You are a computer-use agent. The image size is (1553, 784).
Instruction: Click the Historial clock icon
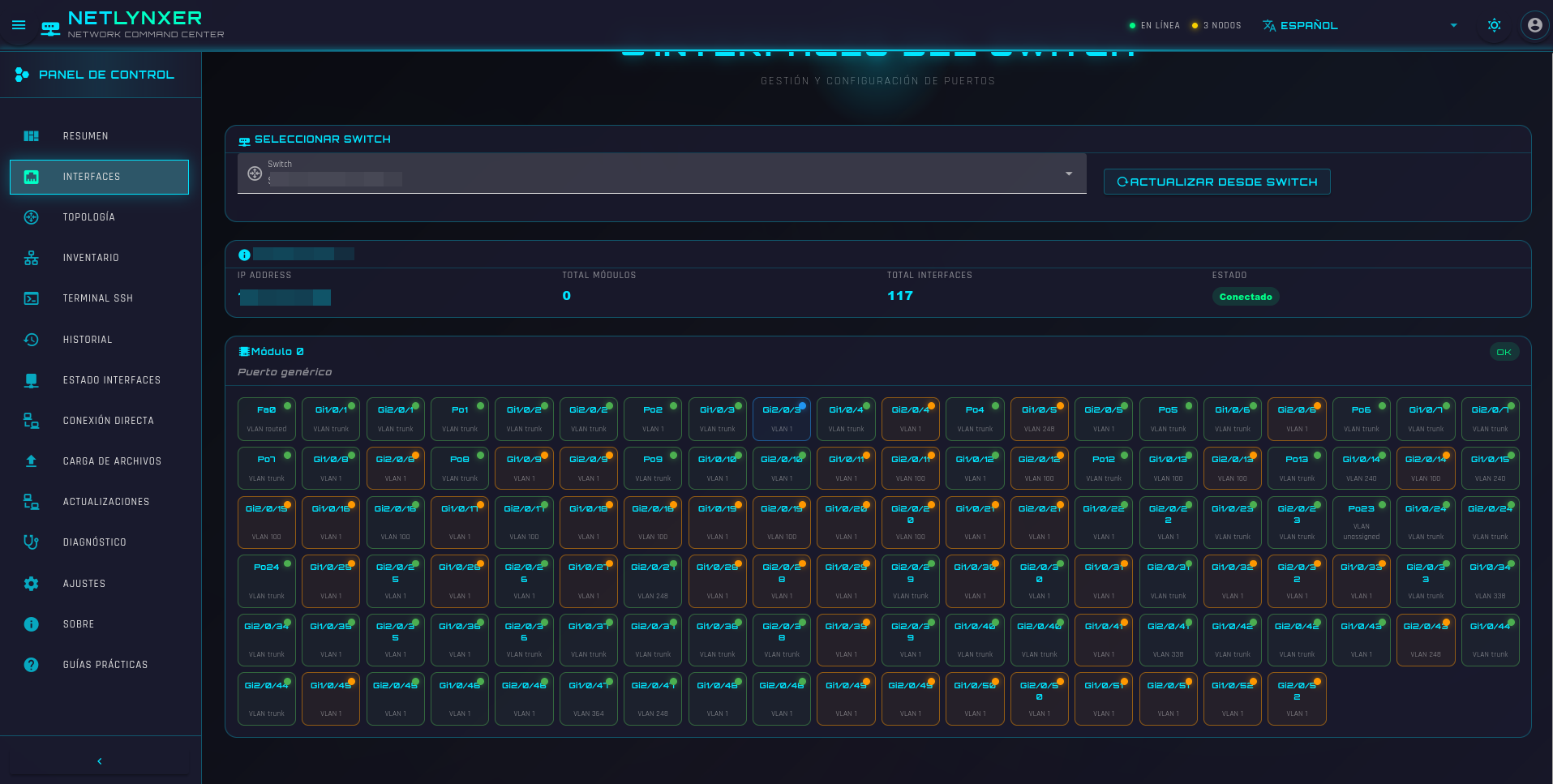[x=31, y=340]
